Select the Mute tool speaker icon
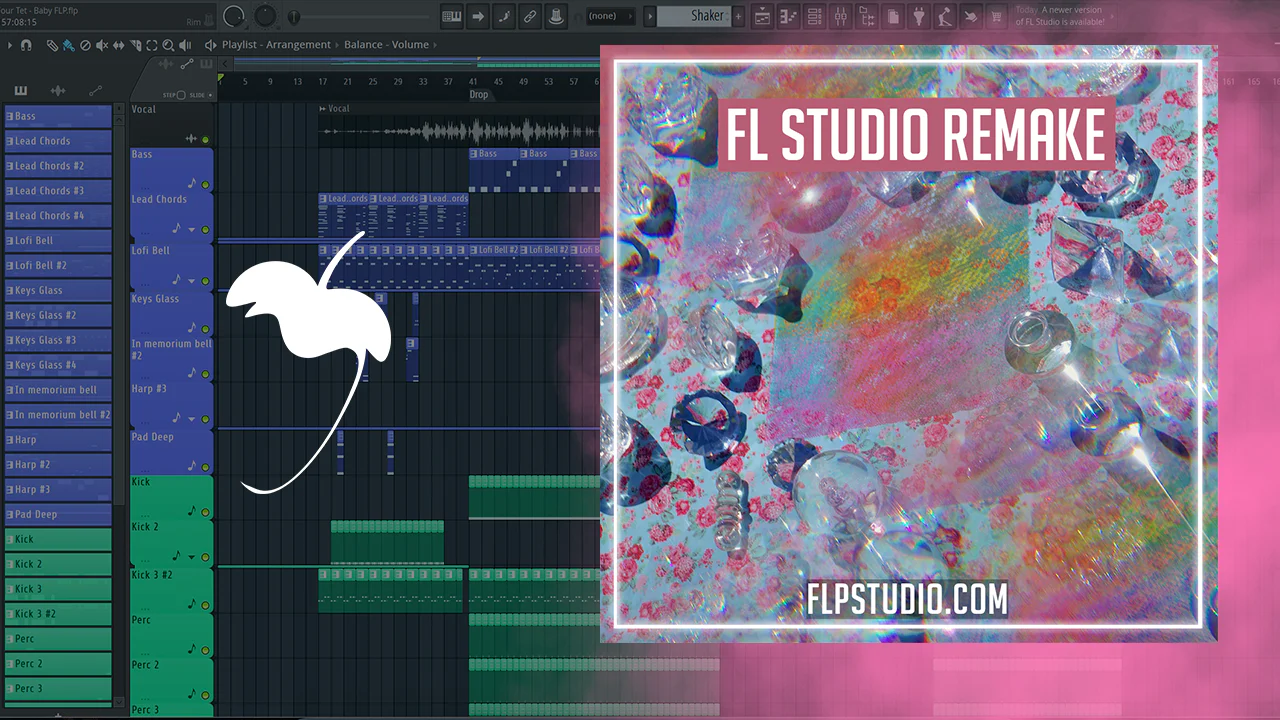 pyautogui.click(x=102, y=45)
